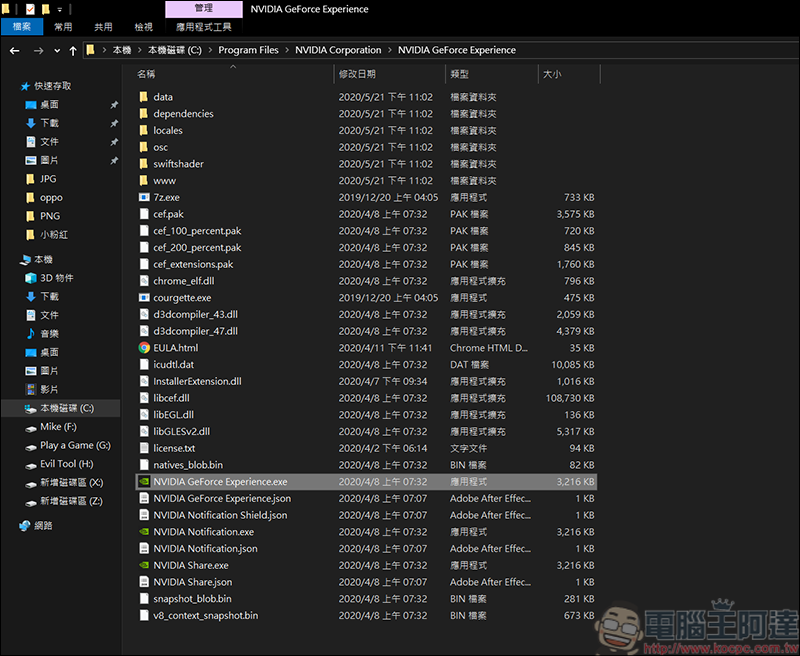The height and width of the screenshot is (656, 800).
Task: Click the 本機 breadcrumb in address bar
Action: [122, 50]
